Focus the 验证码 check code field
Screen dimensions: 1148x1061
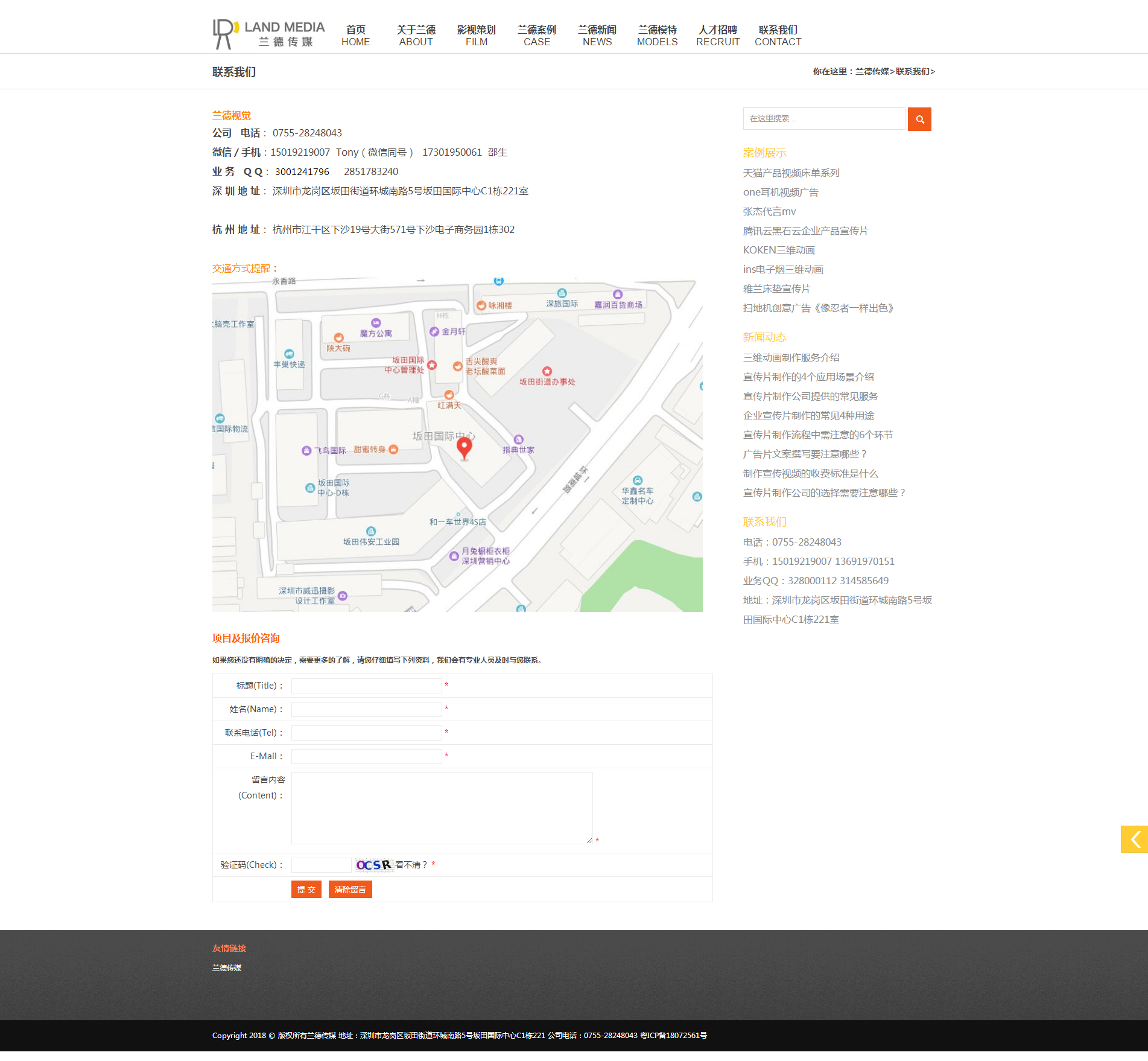321,865
